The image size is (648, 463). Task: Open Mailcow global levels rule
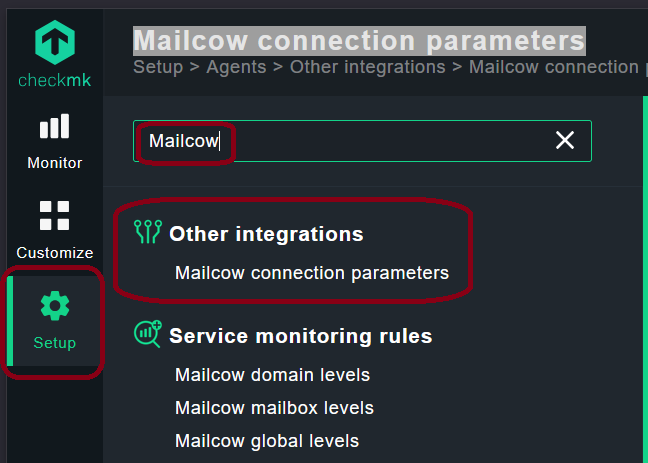tap(267, 441)
